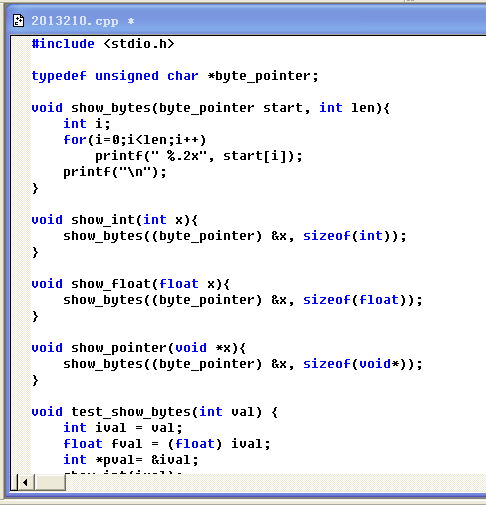Click the horizontal scrollbar thumb
The width and height of the screenshot is (486, 505).
tap(50, 482)
